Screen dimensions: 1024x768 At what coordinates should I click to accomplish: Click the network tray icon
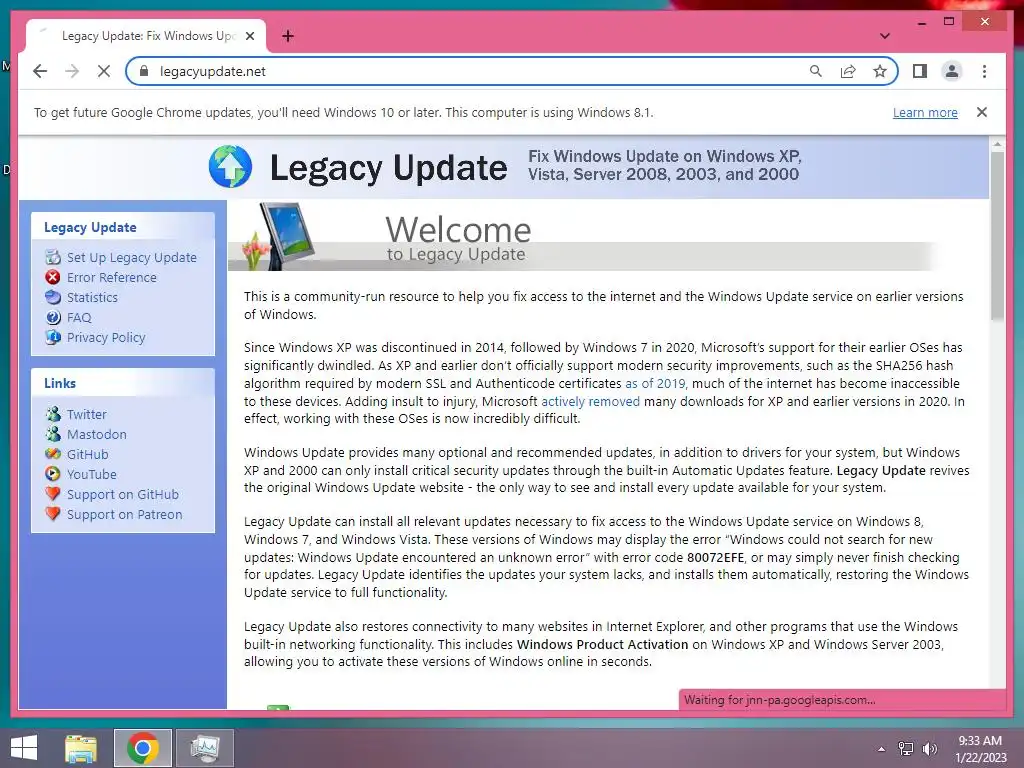click(x=906, y=749)
